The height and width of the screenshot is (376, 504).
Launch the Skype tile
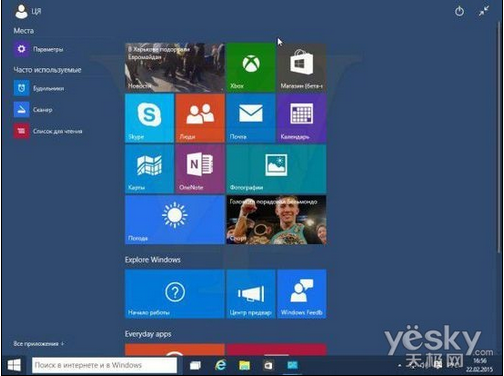(149, 118)
